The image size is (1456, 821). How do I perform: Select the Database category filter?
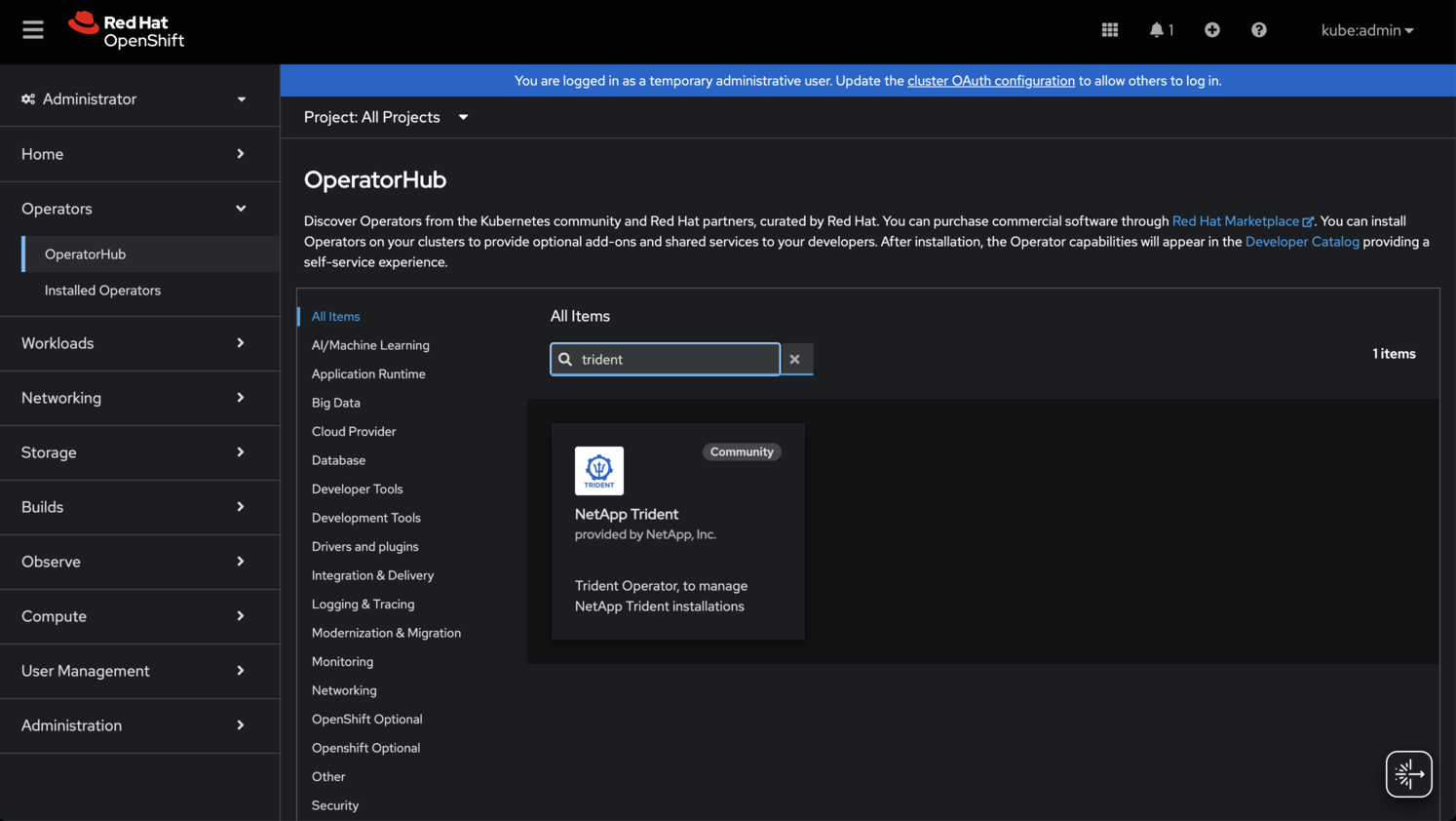(338, 460)
